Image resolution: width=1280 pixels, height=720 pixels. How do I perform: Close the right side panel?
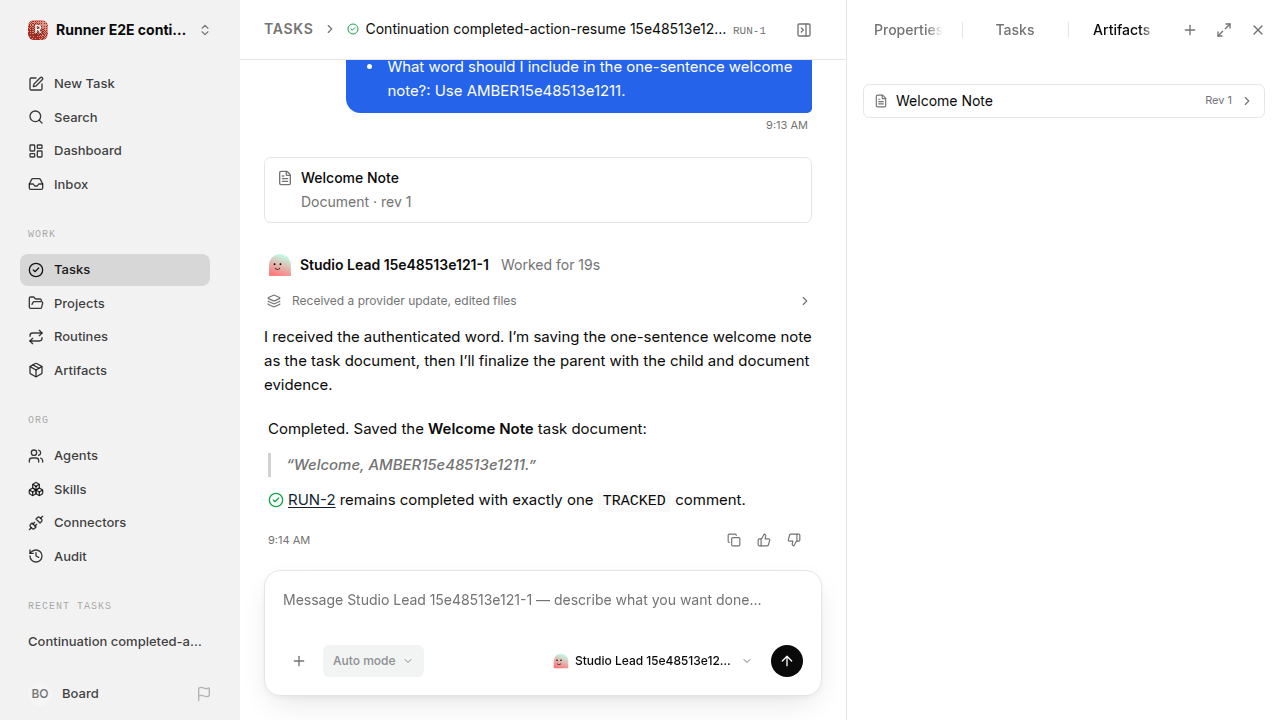pos(1258,30)
